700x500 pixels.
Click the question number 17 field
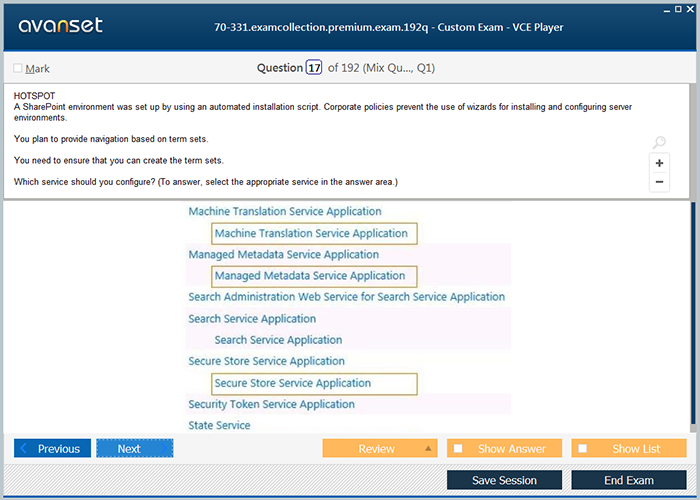[x=314, y=68]
